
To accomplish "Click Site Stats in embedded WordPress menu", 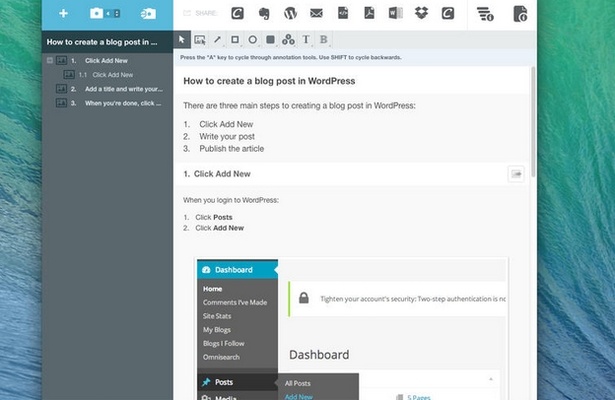I will point(217,316).
